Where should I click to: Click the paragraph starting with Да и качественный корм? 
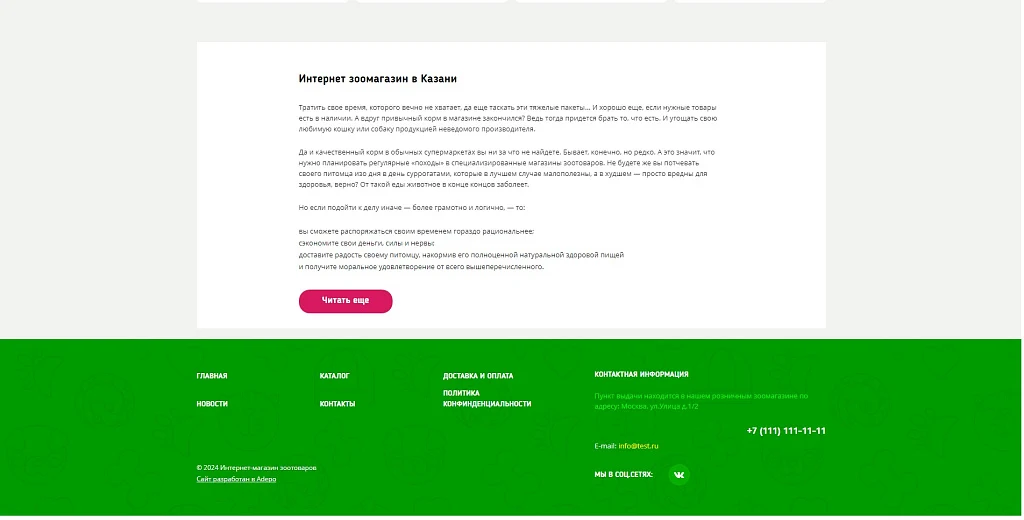pyautogui.click(x=506, y=169)
